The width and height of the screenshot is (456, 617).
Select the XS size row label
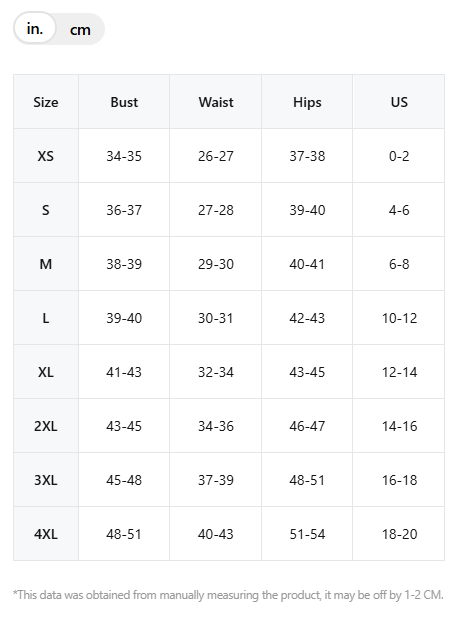point(46,156)
